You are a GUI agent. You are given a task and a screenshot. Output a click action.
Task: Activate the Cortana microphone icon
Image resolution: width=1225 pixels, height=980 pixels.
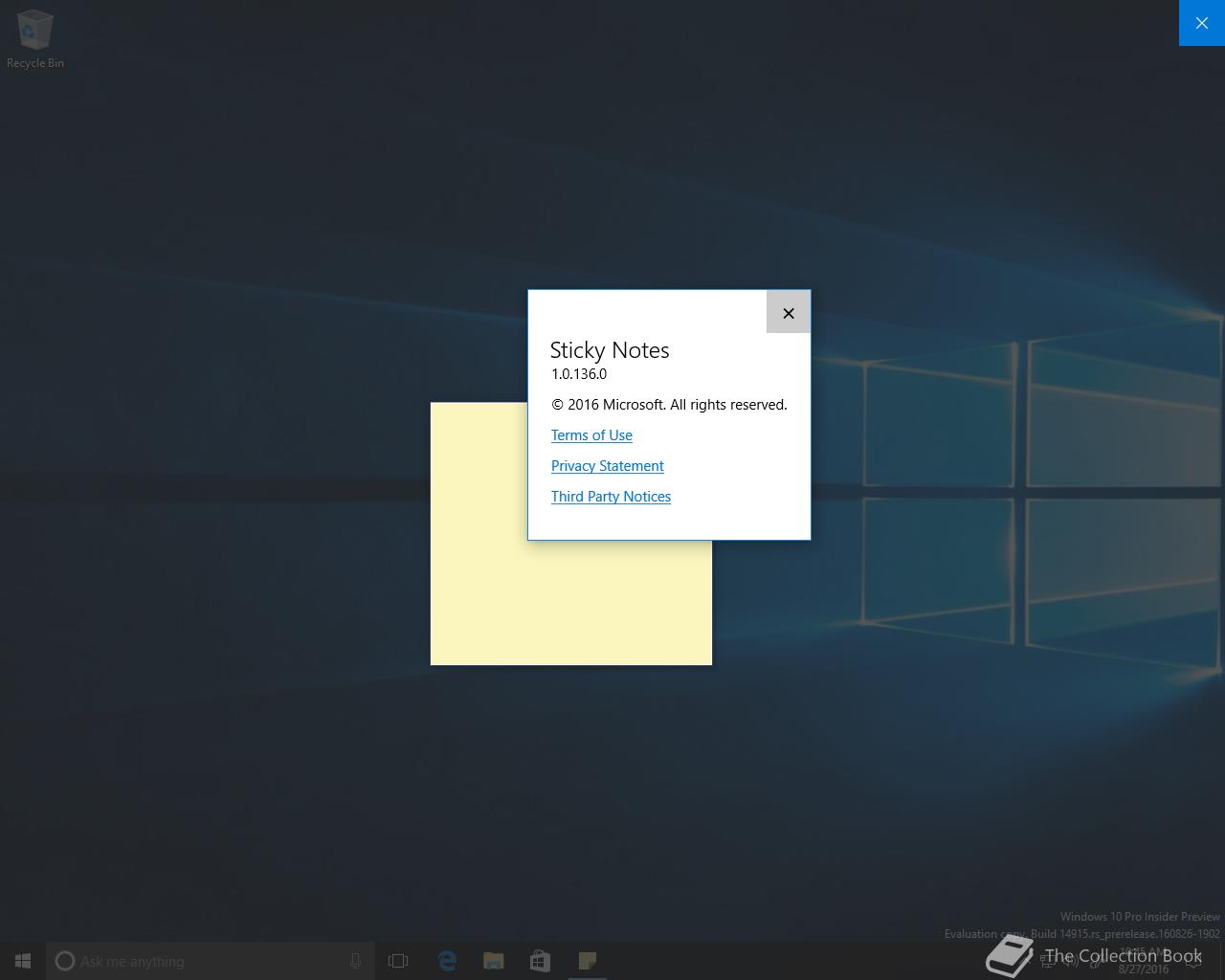pos(355,961)
